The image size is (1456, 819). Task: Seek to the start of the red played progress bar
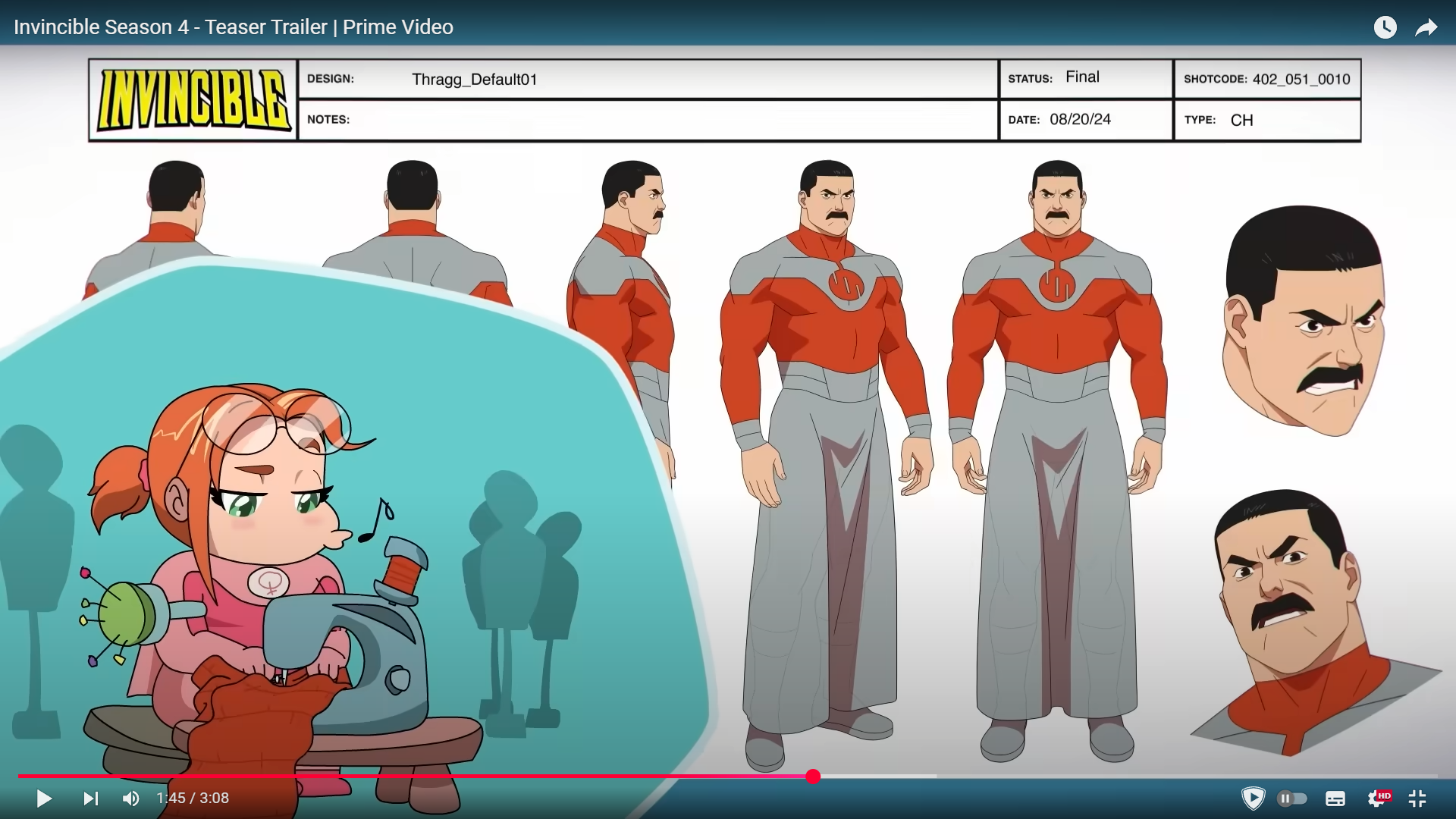(x=21, y=776)
